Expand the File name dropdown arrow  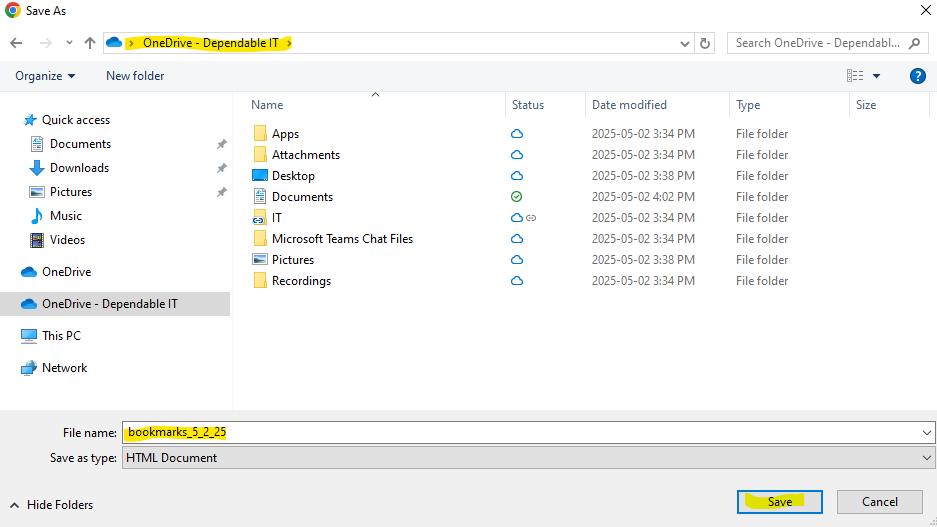pos(927,433)
